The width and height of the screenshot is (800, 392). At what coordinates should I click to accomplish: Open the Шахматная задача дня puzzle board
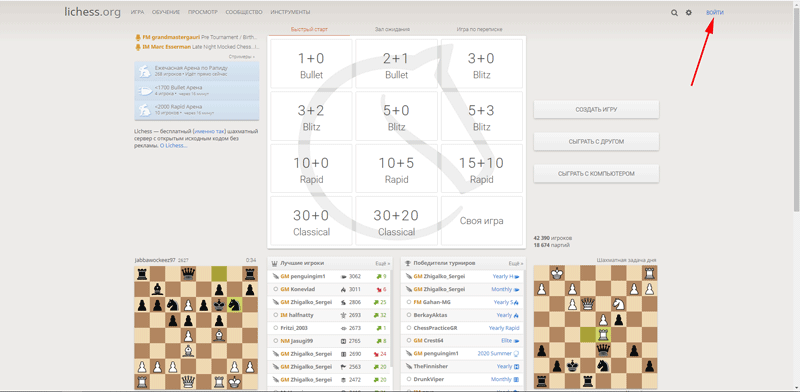(x=595, y=327)
